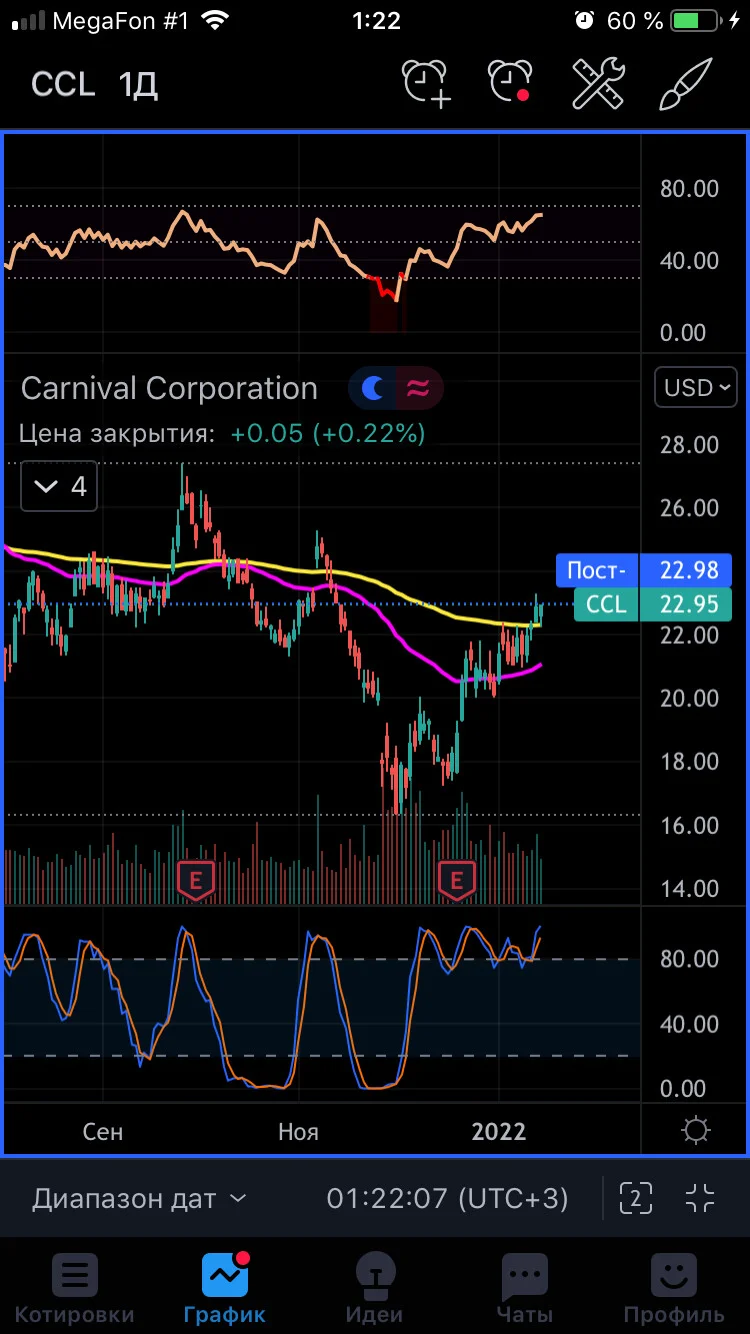Switch to the Идеи tab
The height and width of the screenshot is (1334, 750).
[374, 1289]
